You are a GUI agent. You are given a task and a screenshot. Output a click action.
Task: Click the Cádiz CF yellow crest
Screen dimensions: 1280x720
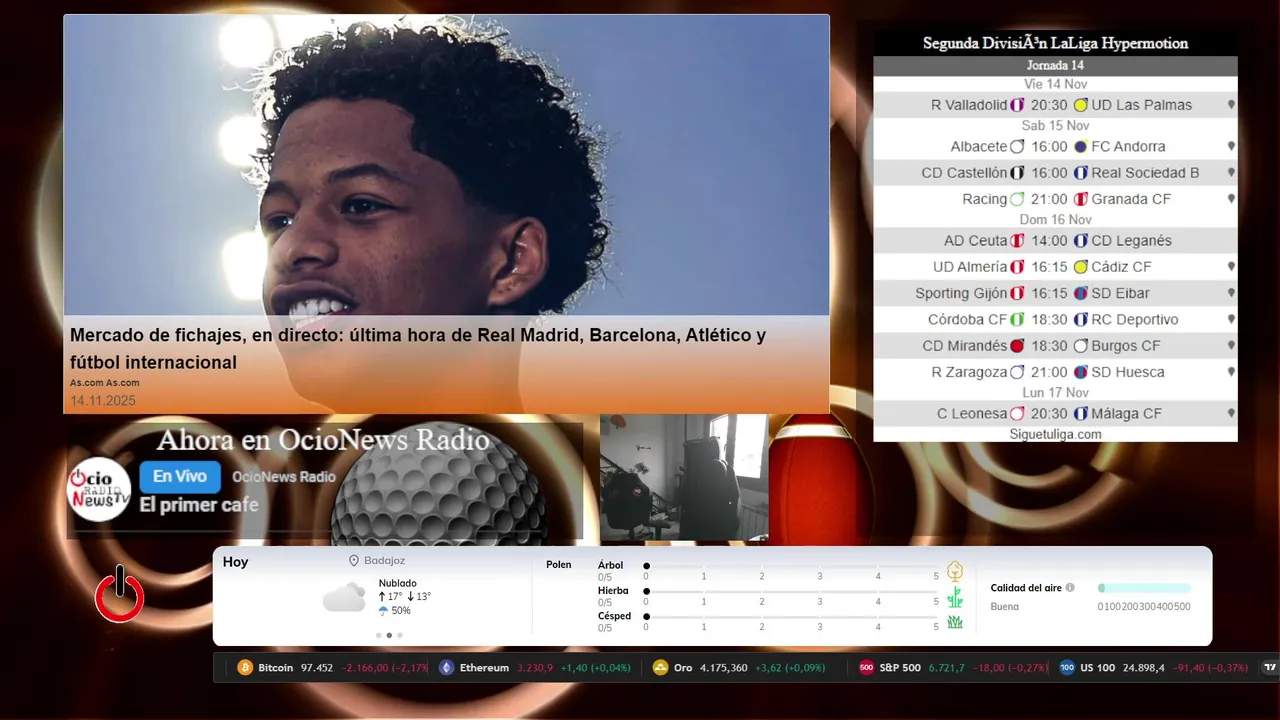[x=1080, y=267]
